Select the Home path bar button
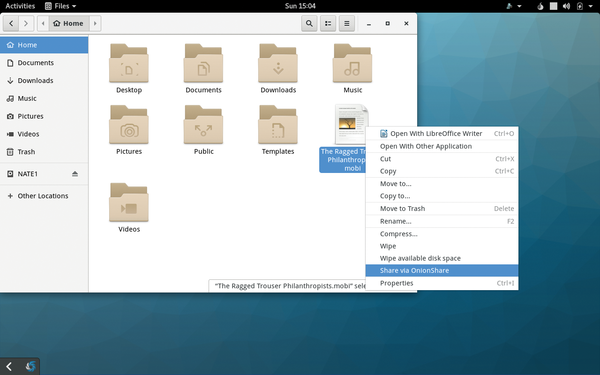 point(69,23)
